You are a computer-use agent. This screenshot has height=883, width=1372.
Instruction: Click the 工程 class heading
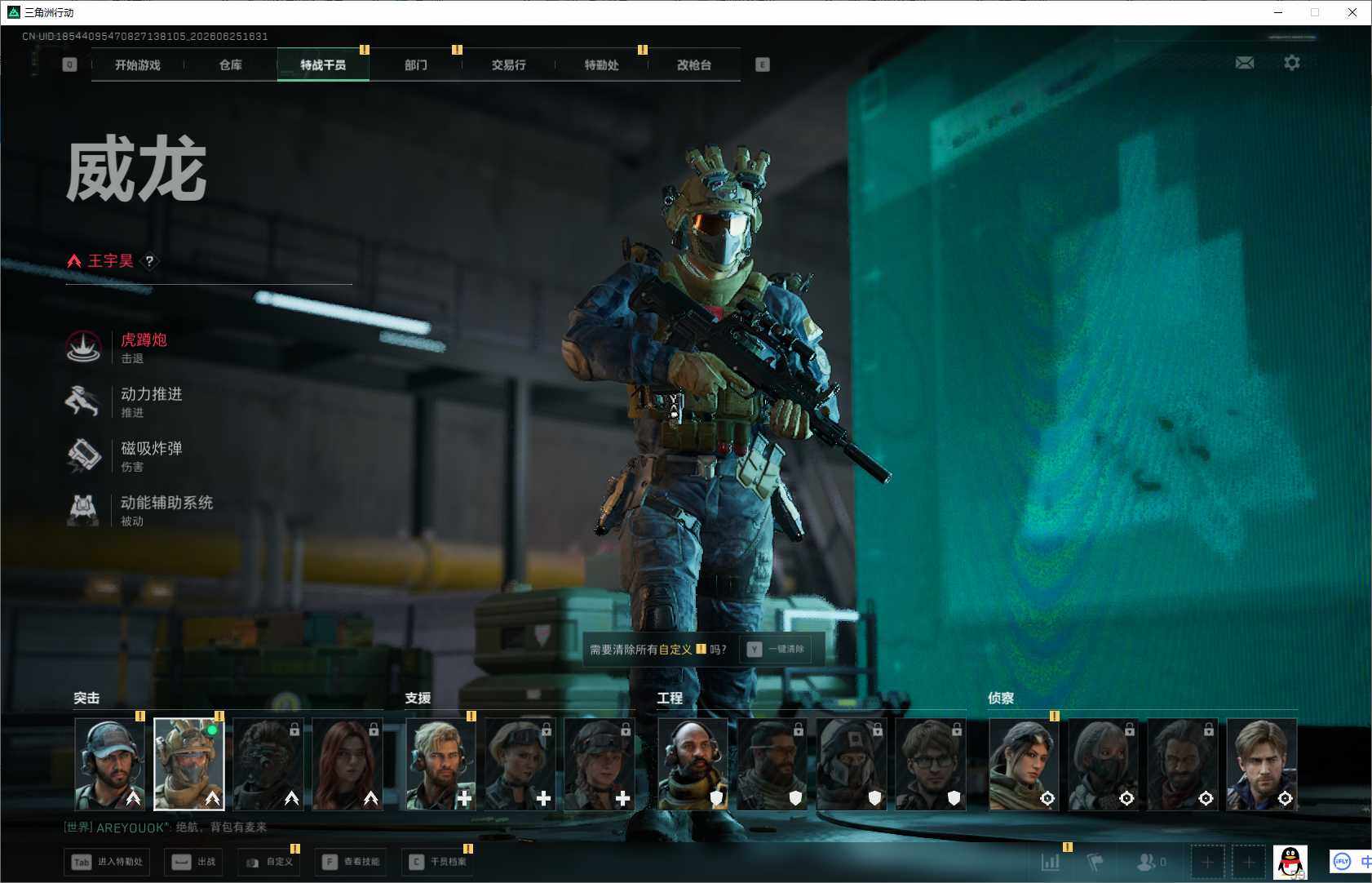670,698
